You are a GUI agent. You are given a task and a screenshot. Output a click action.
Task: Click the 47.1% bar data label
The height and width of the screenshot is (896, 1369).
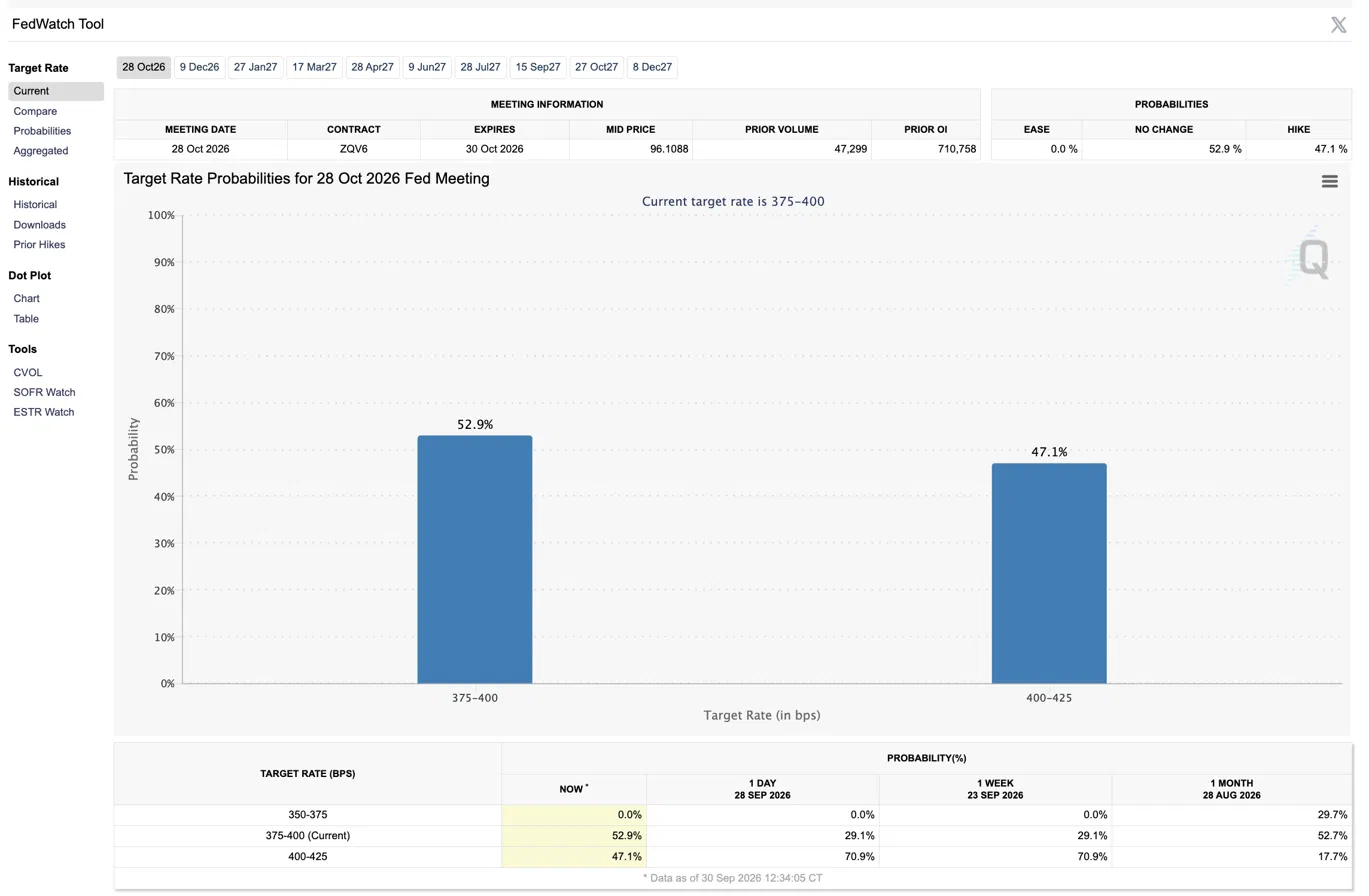(x=1049, y=452)
